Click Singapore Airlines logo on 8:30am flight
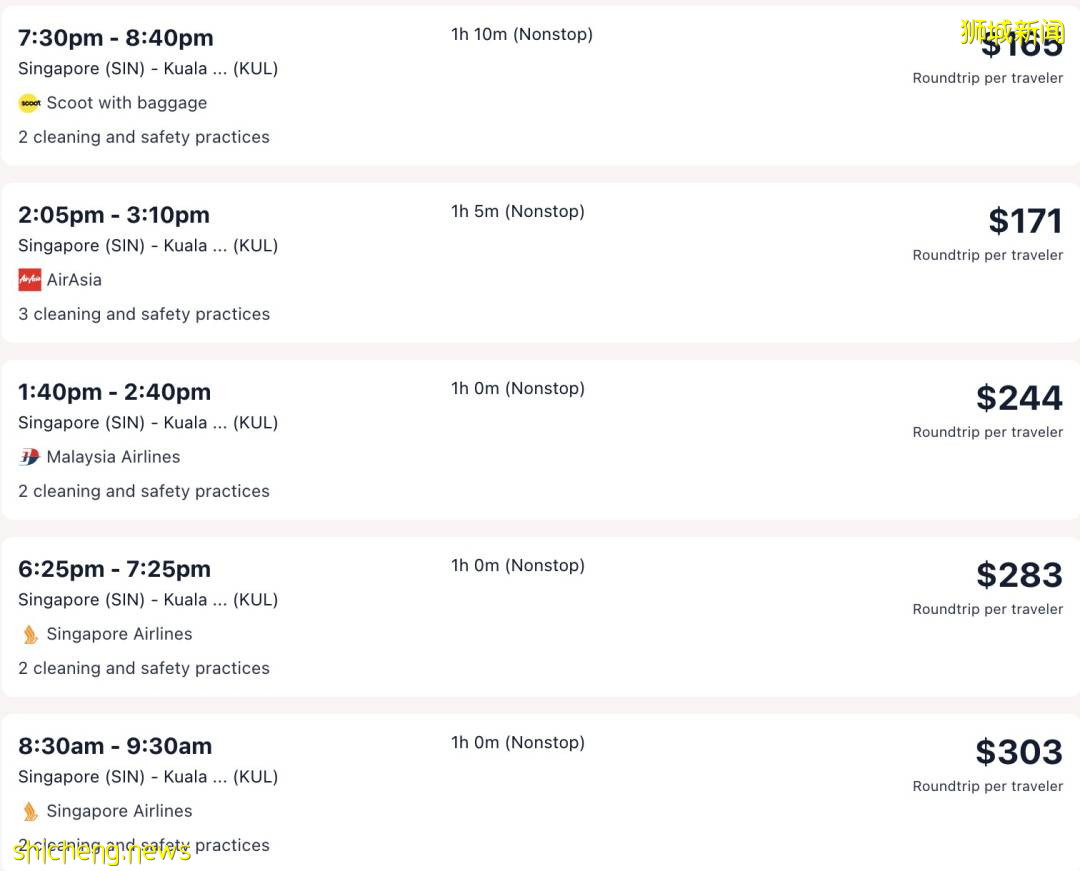 coord(29,811)
